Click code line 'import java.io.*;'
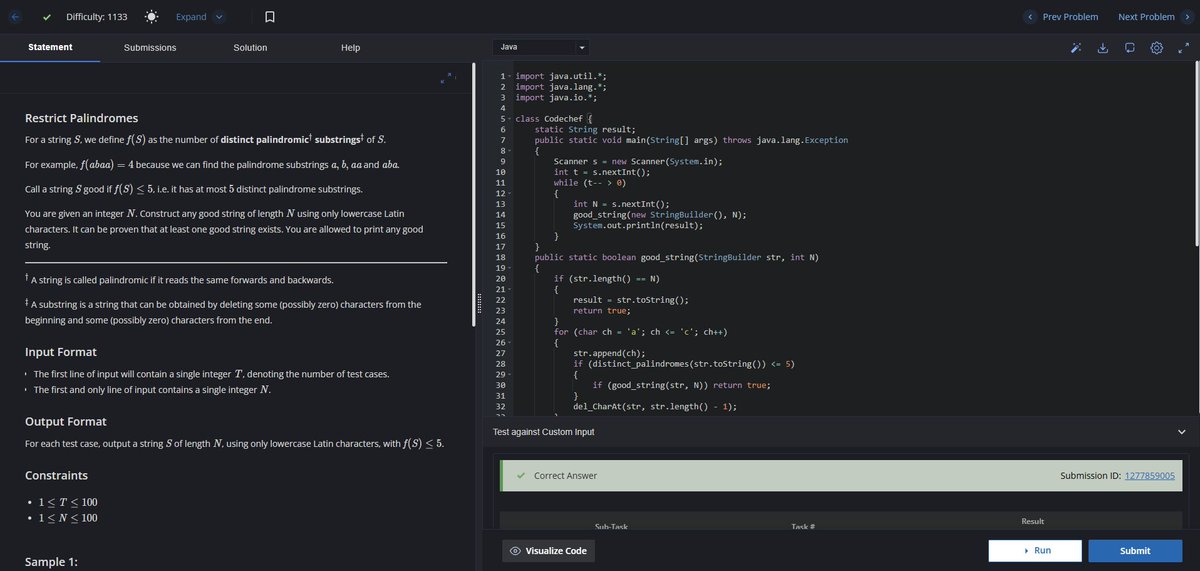Image resolution: width=1200 pixels, height=571 pixels. click(x=555, y=98)
